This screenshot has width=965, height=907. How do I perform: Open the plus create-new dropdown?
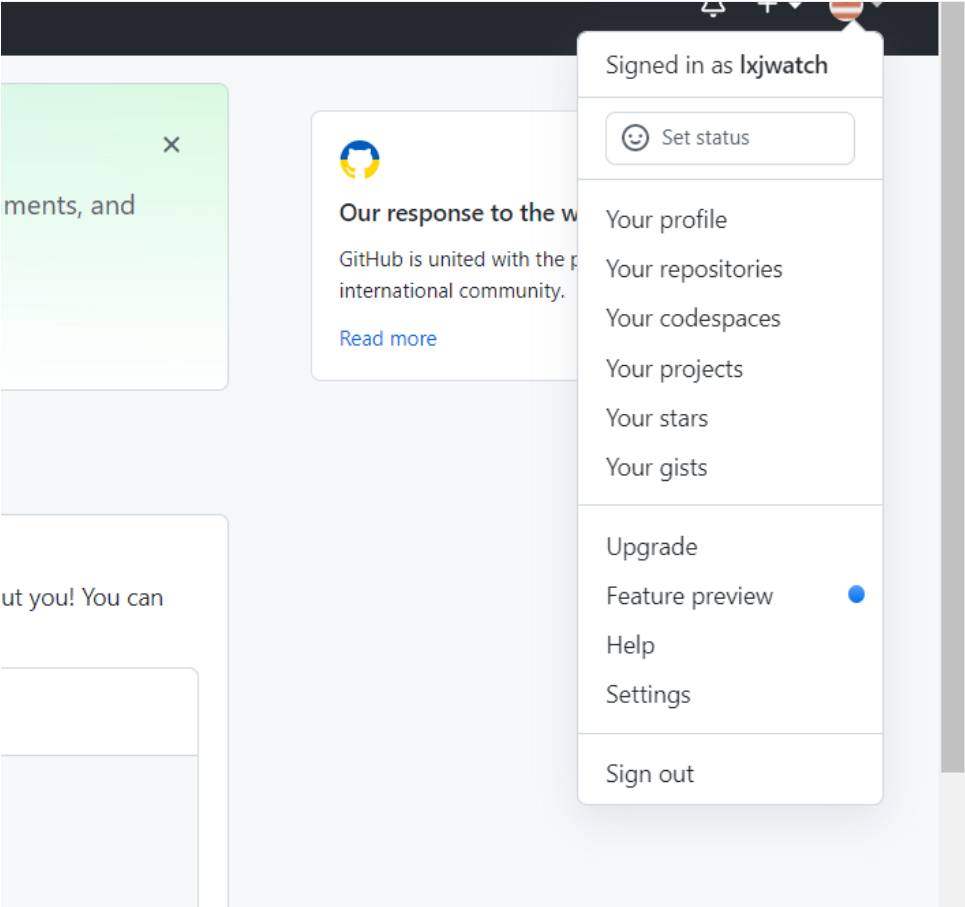click(779, 6)
